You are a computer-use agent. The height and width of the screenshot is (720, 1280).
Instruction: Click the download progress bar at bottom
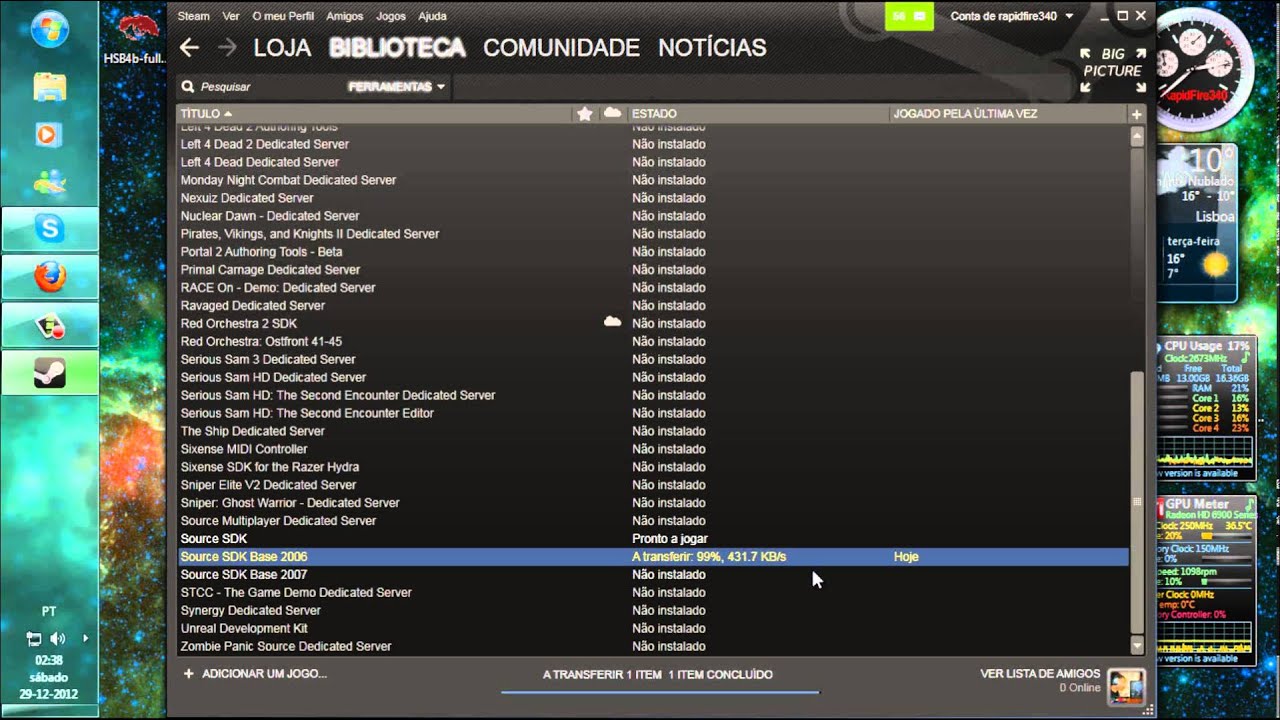pos(660,691)
